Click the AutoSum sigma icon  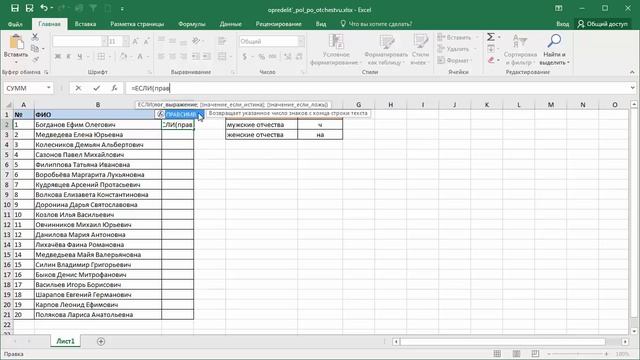[x=490, y=37]
